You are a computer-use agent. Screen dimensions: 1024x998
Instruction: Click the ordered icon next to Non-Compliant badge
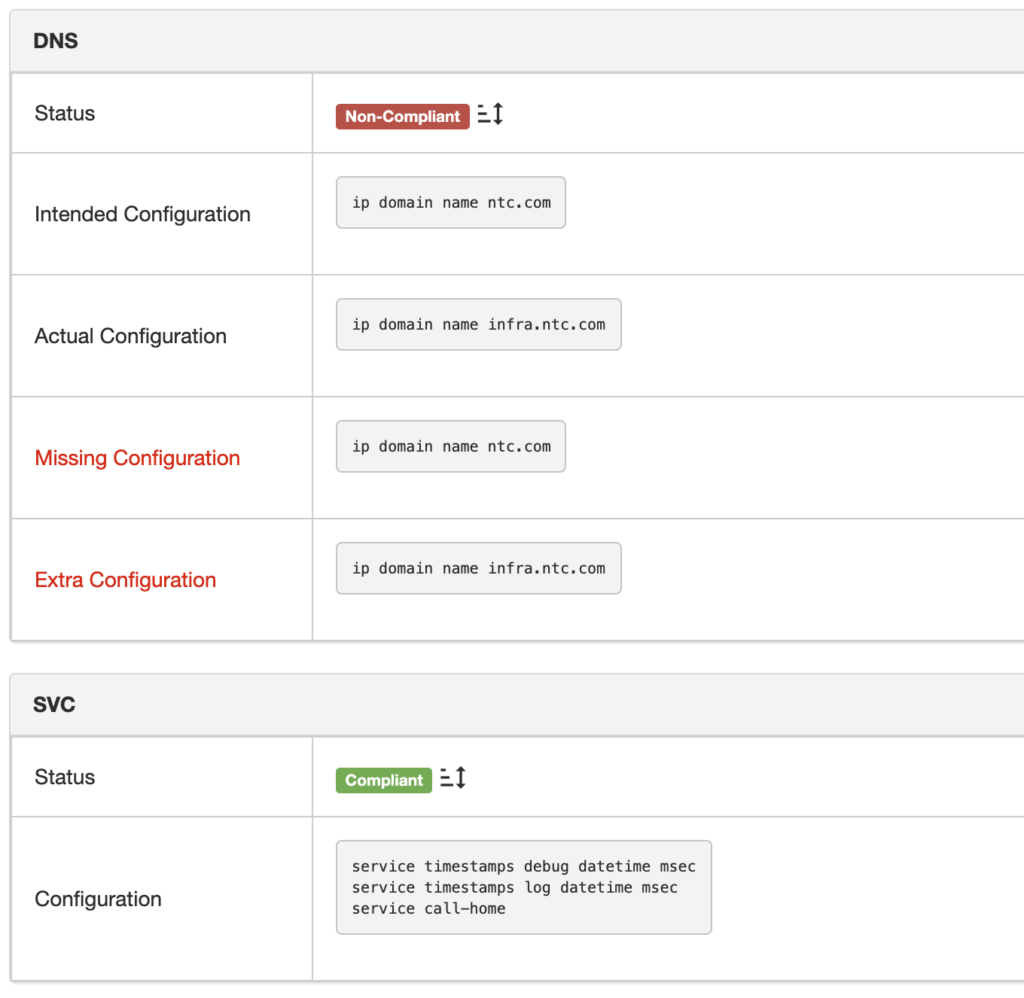[490, 115]
